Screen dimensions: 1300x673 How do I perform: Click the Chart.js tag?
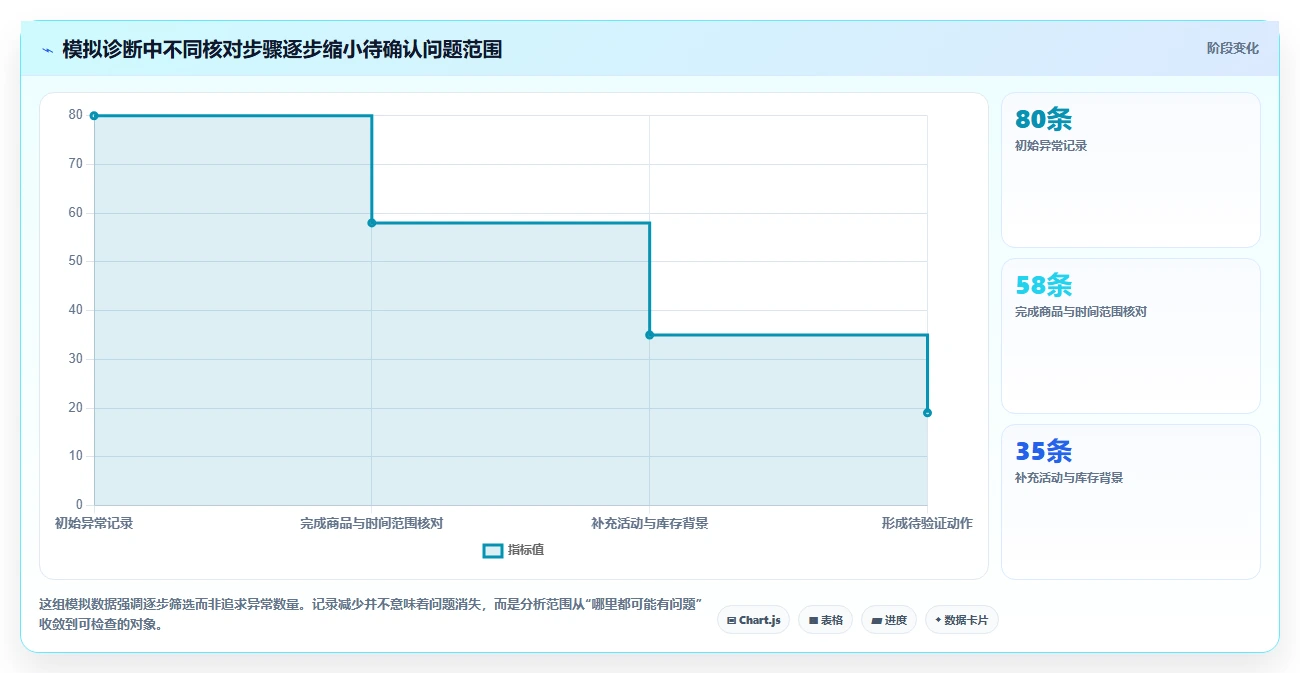(x=753, y=620)
